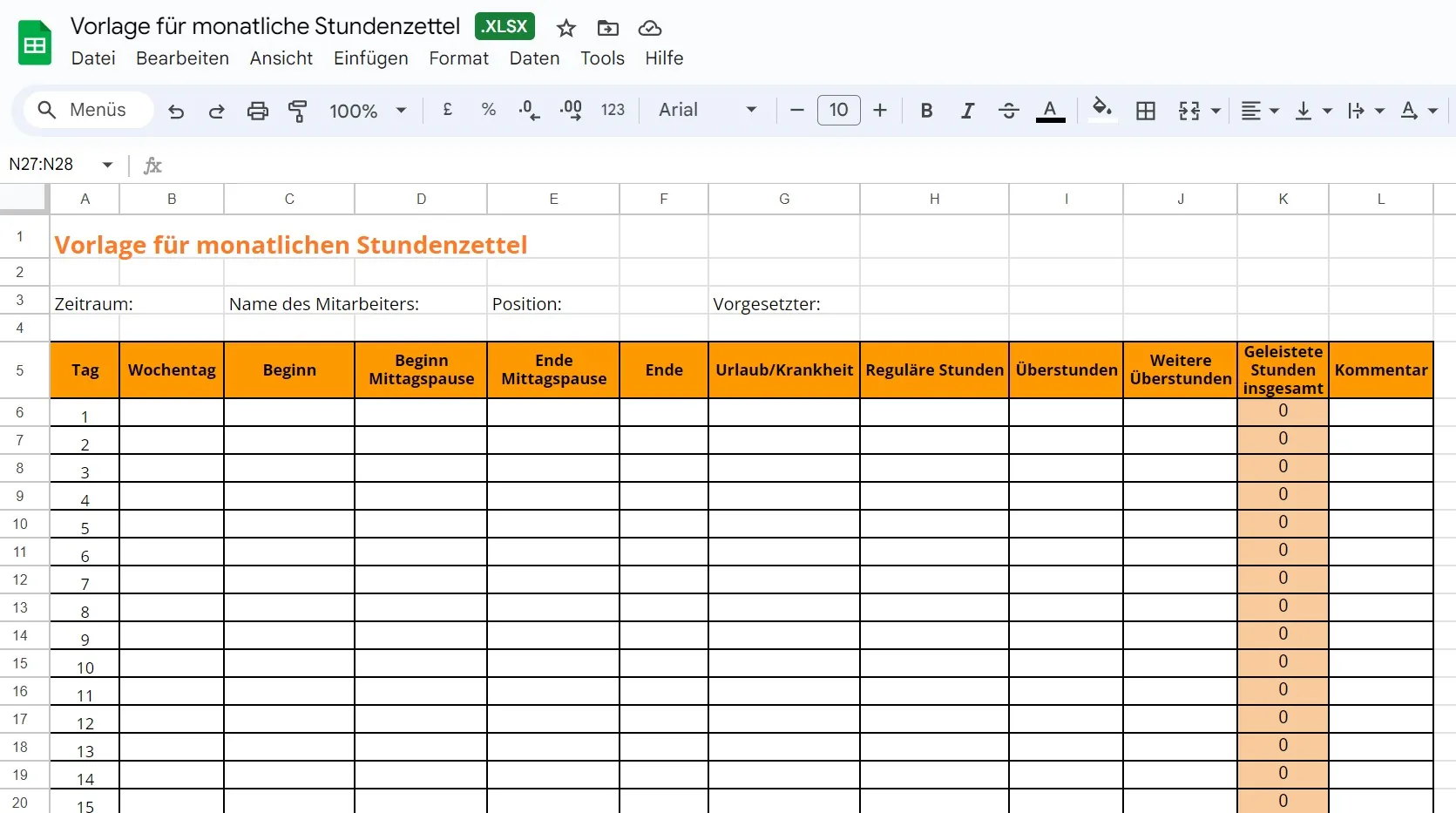The width and height of the screenshot is (1456, 813).
Task: Activate the paint format tool
Action: (x=298, y=111)
